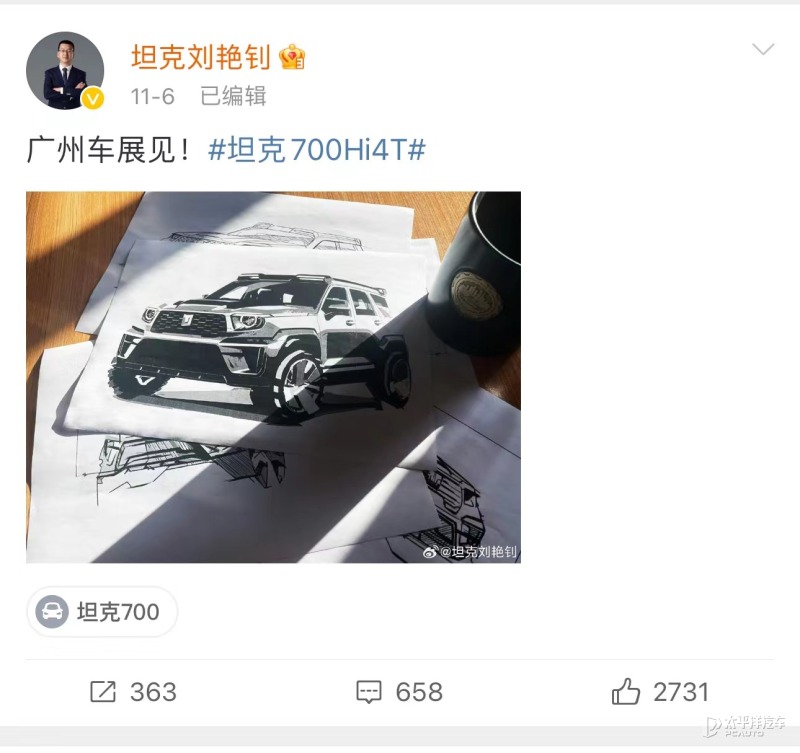The width and height of the screenshot is (800, 753).
Task: Open the 坦克700 car tag chip
Action: pos(102,612)
